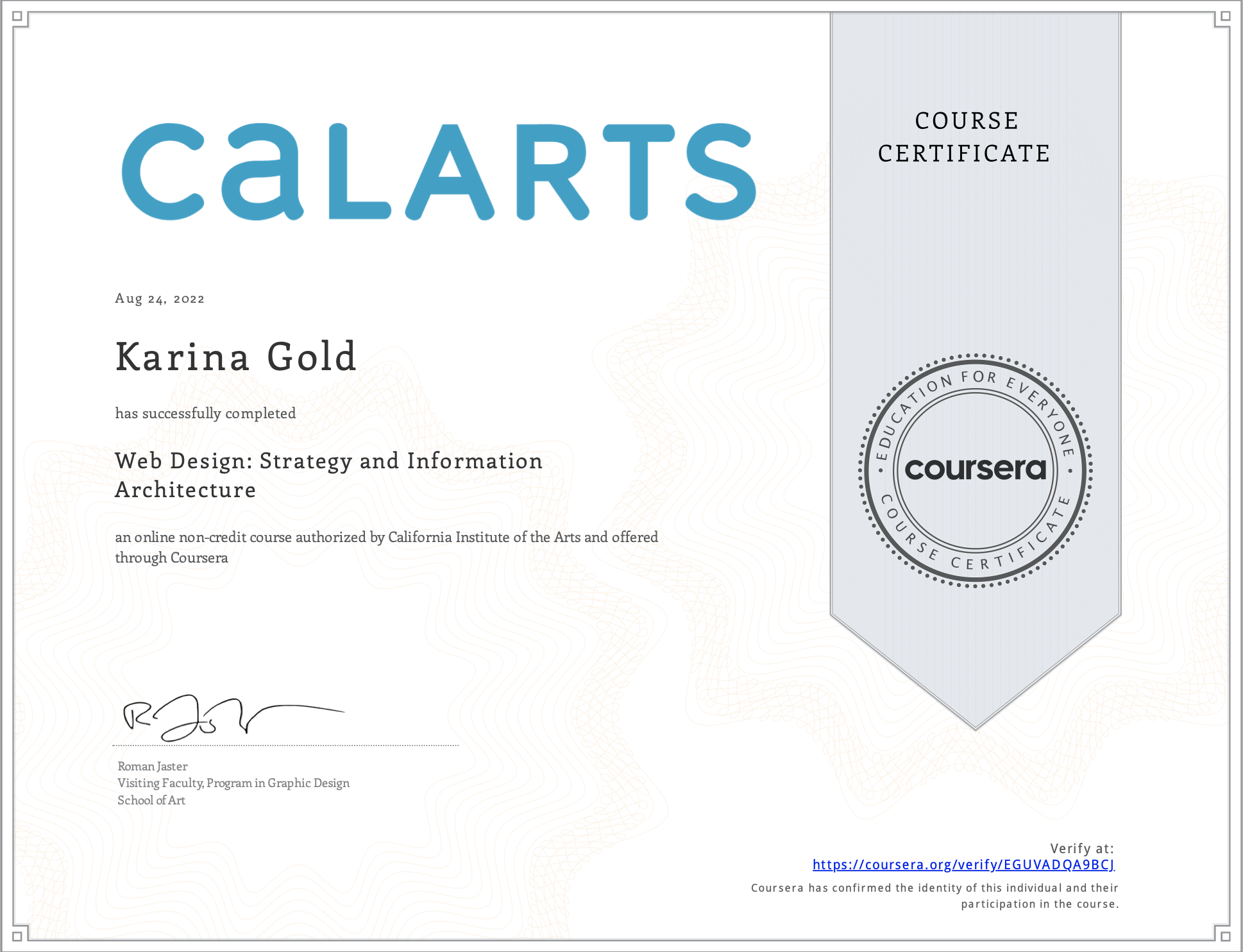Click the Coursera seal emblem
The height and width of the screenshot is (952, 1243).
point(975,470)
